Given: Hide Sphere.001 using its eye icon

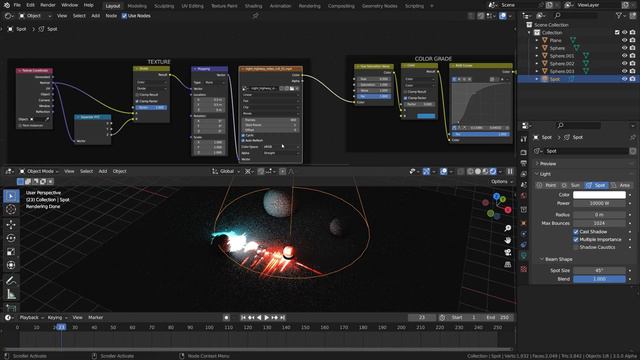Looking at the screenshot, I should tap(624, 56).
